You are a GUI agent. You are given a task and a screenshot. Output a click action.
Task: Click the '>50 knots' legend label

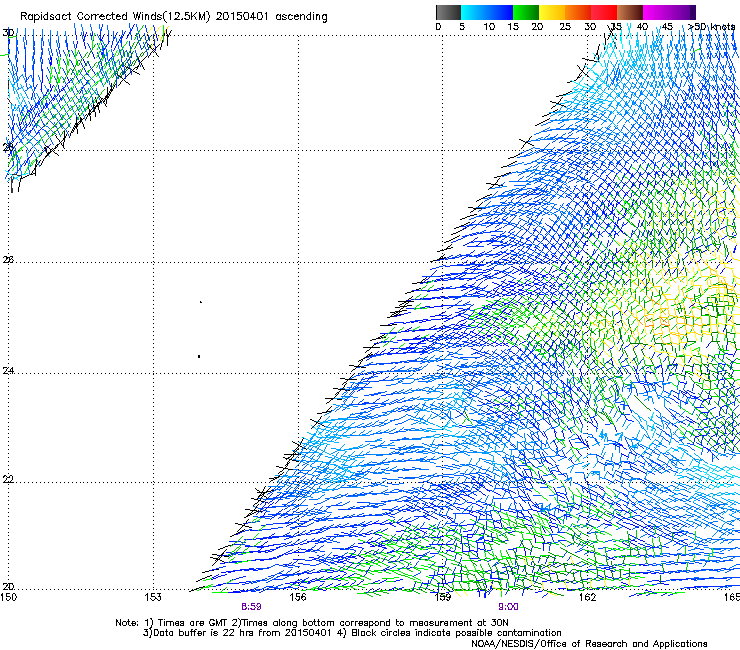tap(712, 27)
